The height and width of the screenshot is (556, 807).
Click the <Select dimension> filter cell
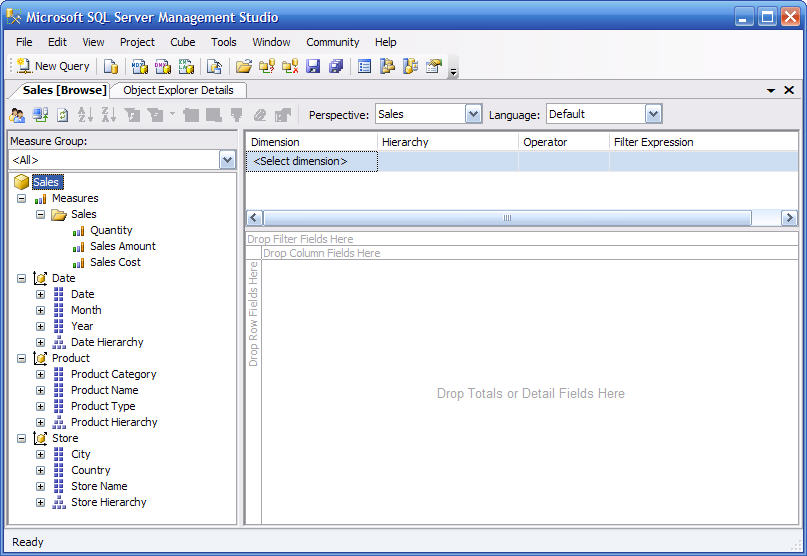coord(312,161)
